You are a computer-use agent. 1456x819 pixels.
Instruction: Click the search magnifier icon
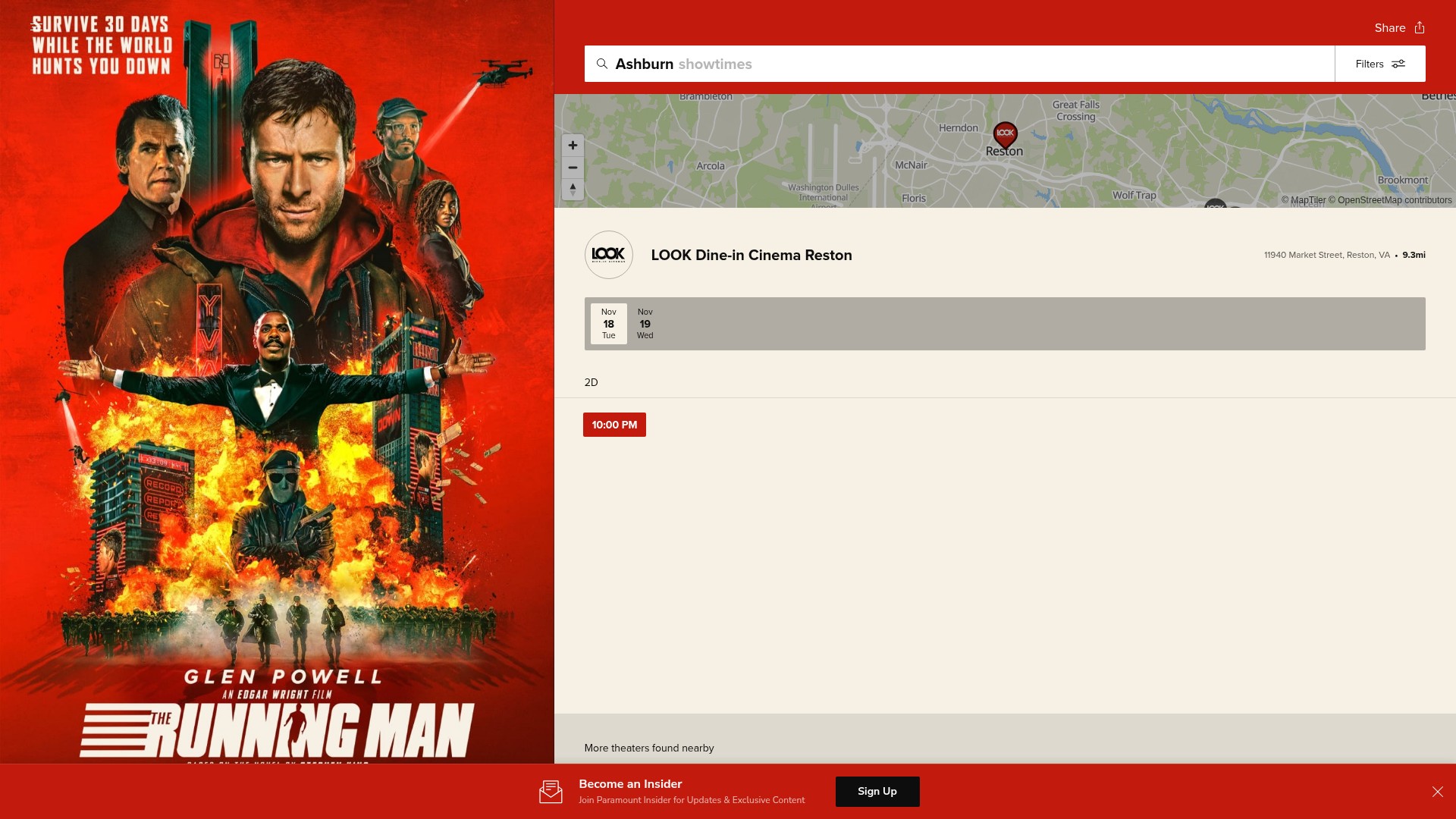[602, 64]
